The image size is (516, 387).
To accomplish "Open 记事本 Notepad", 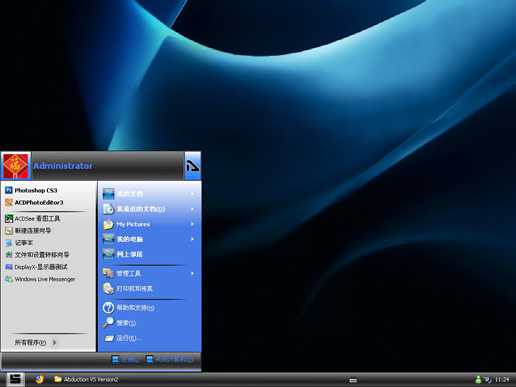I will [19, 243].
